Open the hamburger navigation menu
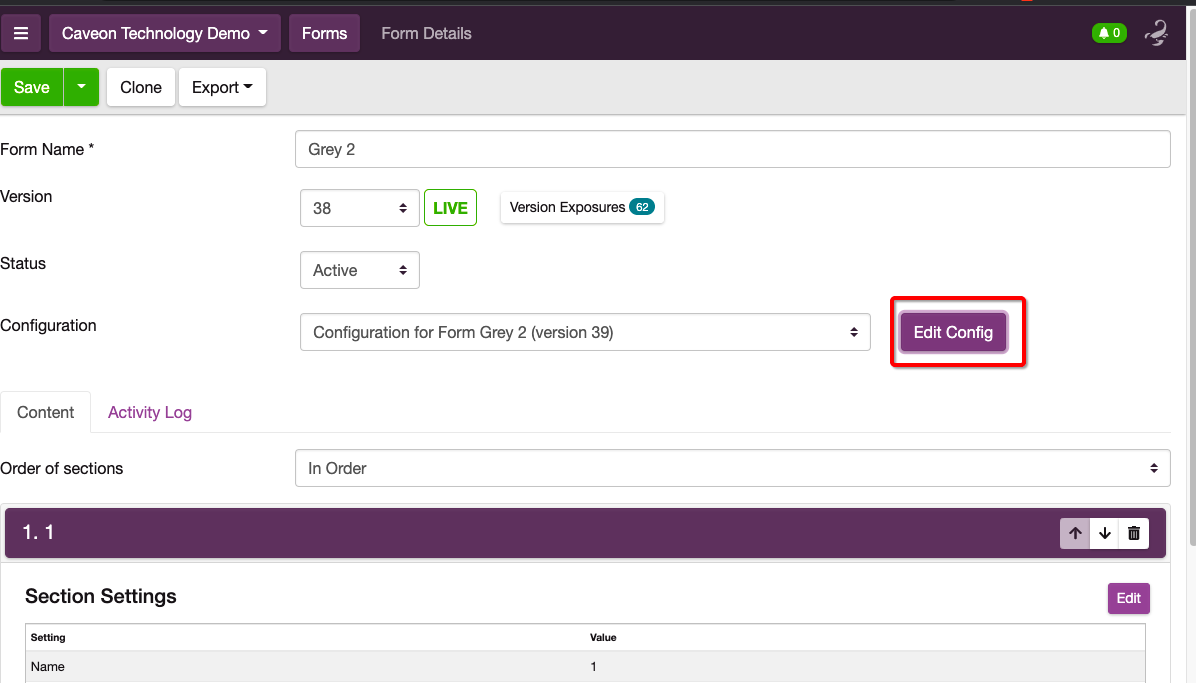 pos(21,33)
